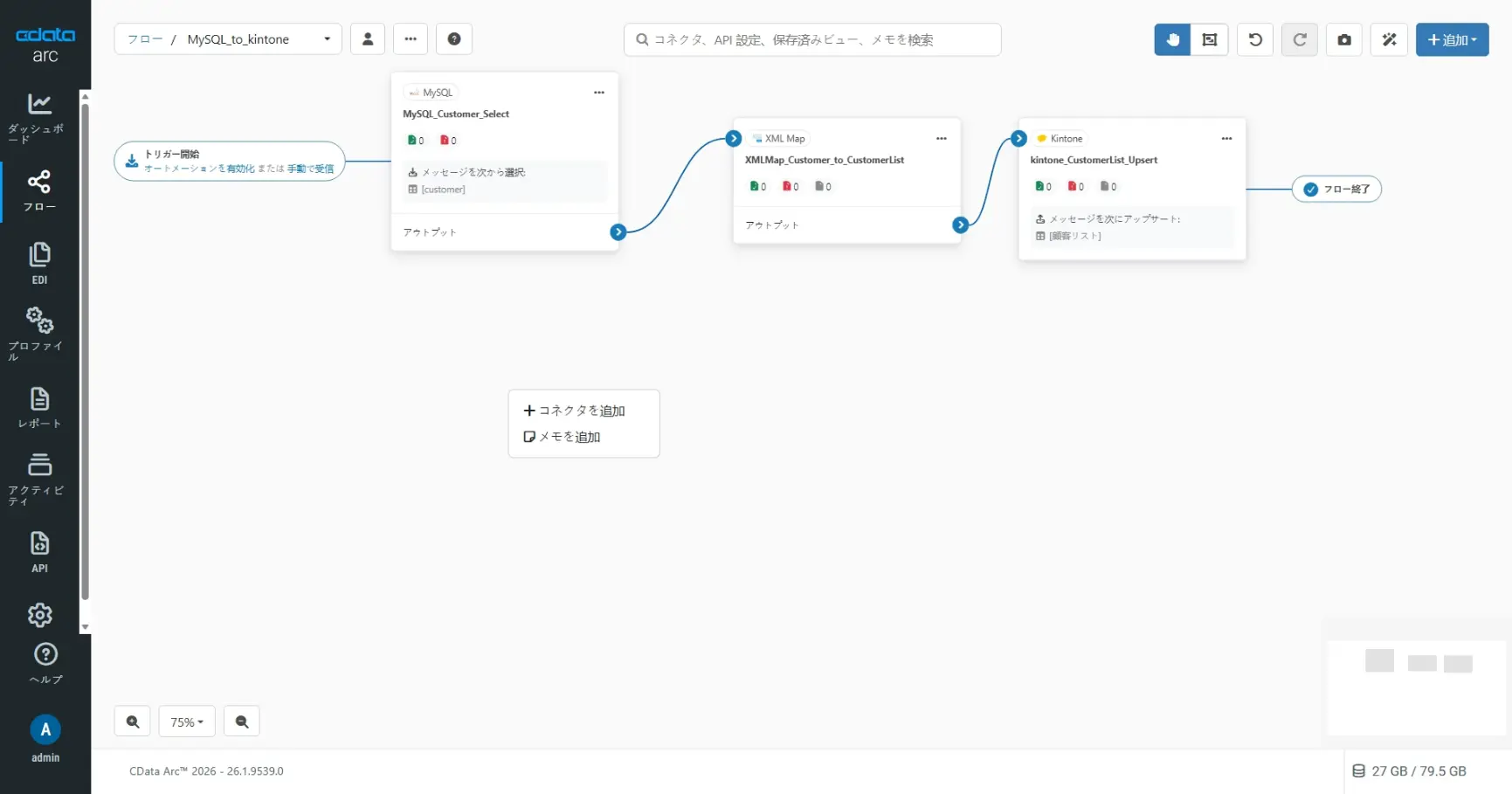
Task: Zoom in on the flow canvas
Action: pos(133,722)
